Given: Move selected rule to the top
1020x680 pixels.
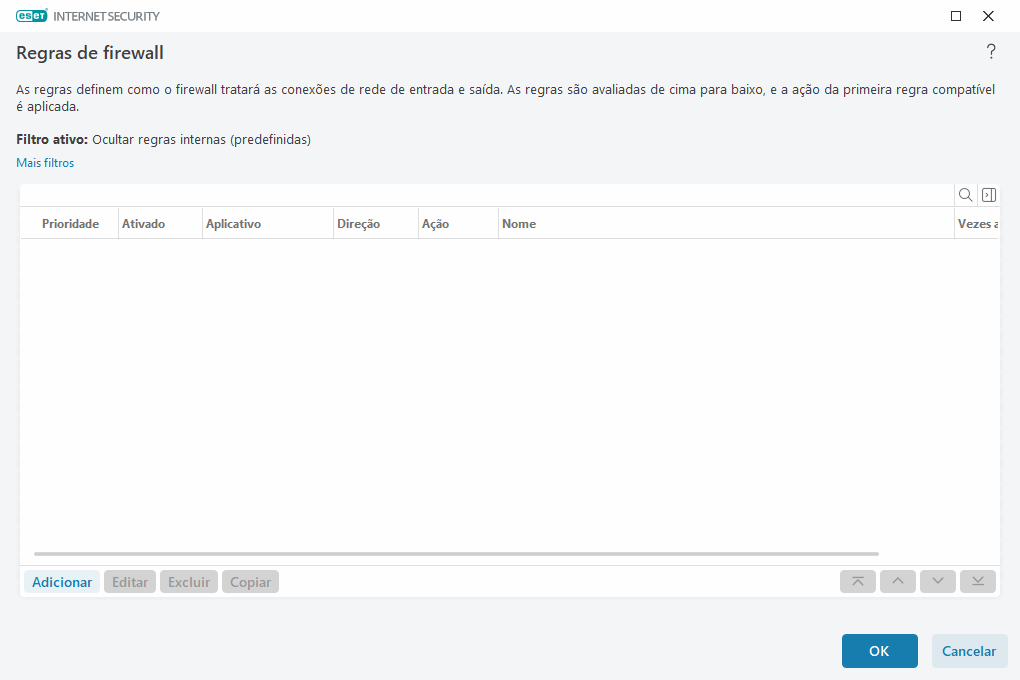Looking at the screenshot, I should coord(857,581).
